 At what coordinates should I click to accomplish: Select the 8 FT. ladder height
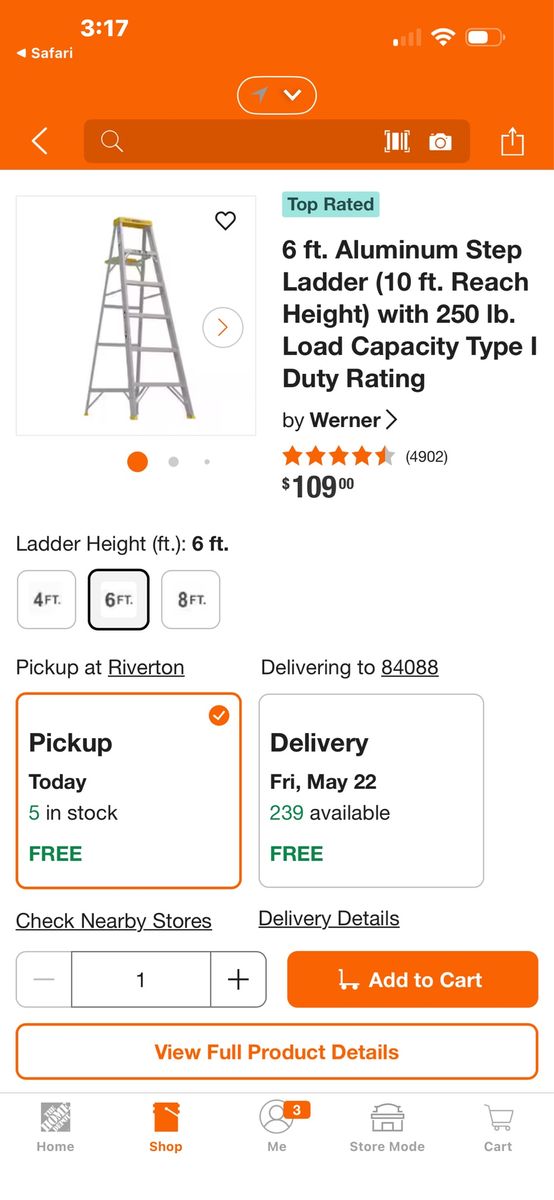click(191, 600)
